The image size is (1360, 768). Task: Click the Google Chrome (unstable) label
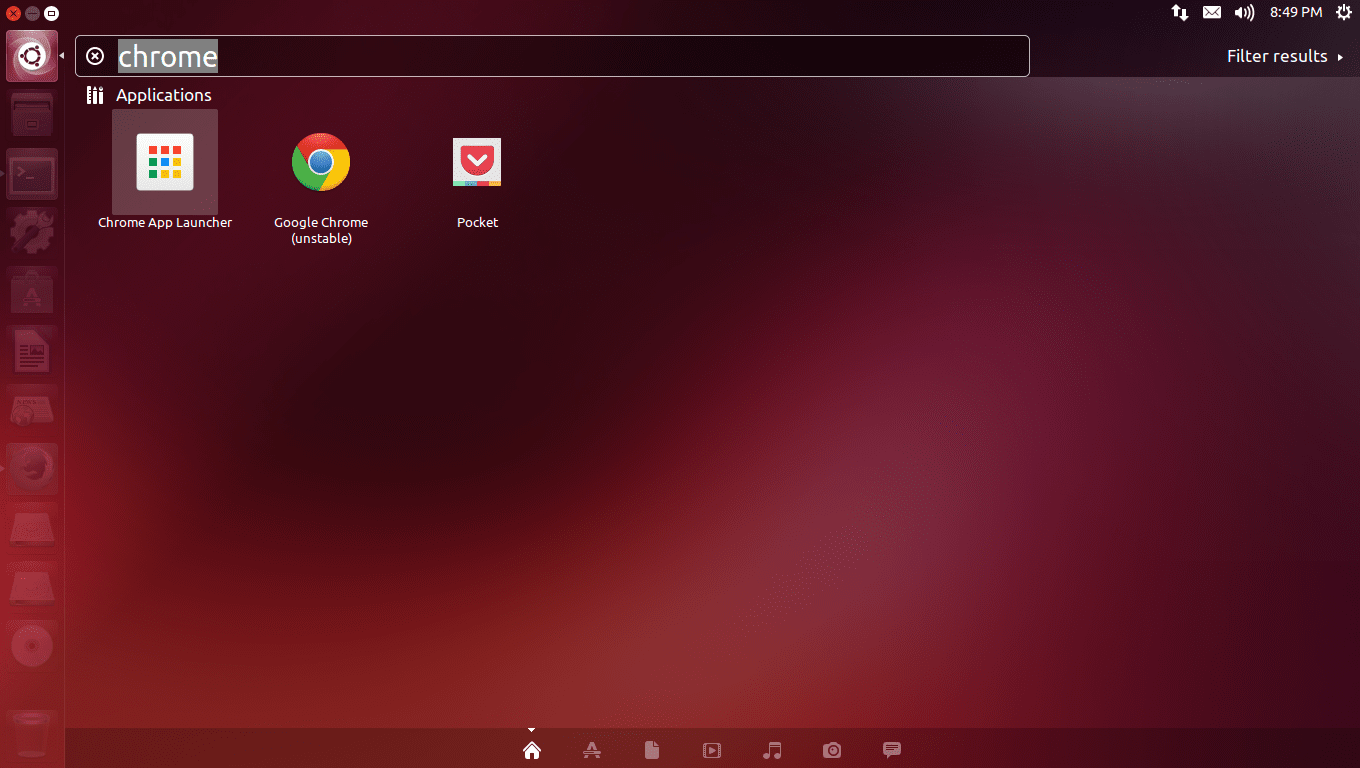(321, 230)
